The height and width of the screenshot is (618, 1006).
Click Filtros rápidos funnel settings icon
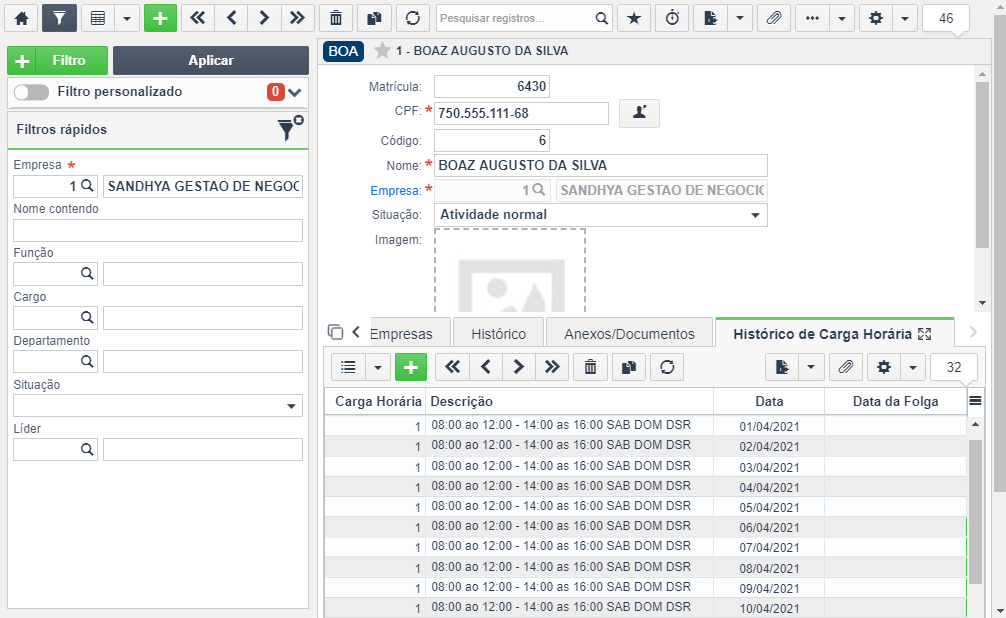[x=289, y=128]
